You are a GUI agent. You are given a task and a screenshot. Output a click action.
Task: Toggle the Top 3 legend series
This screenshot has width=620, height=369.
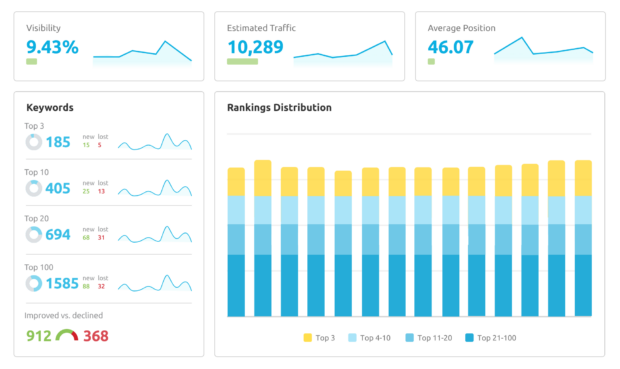pos(319,338)
